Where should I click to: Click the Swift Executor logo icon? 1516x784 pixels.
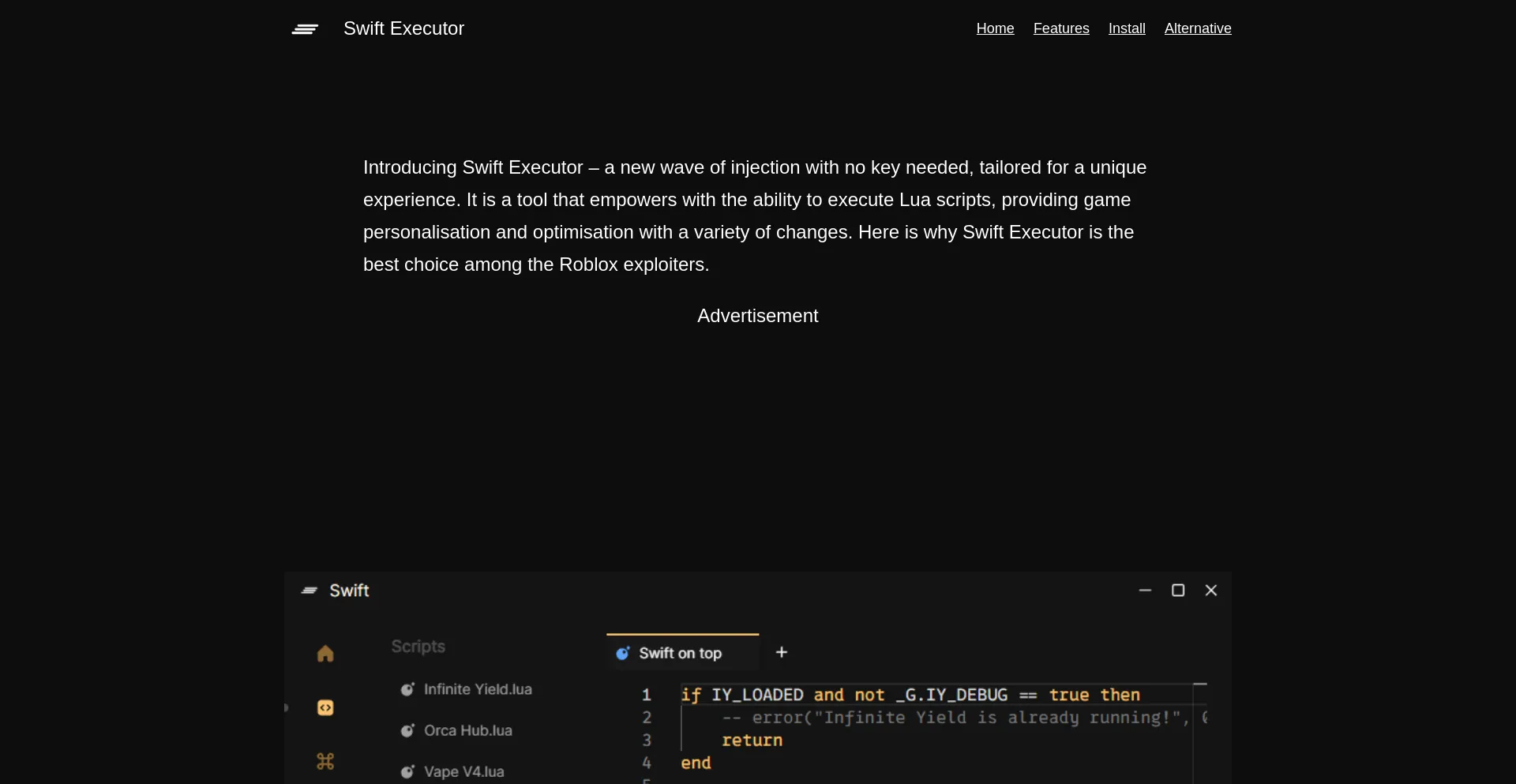tap(305, 29)
